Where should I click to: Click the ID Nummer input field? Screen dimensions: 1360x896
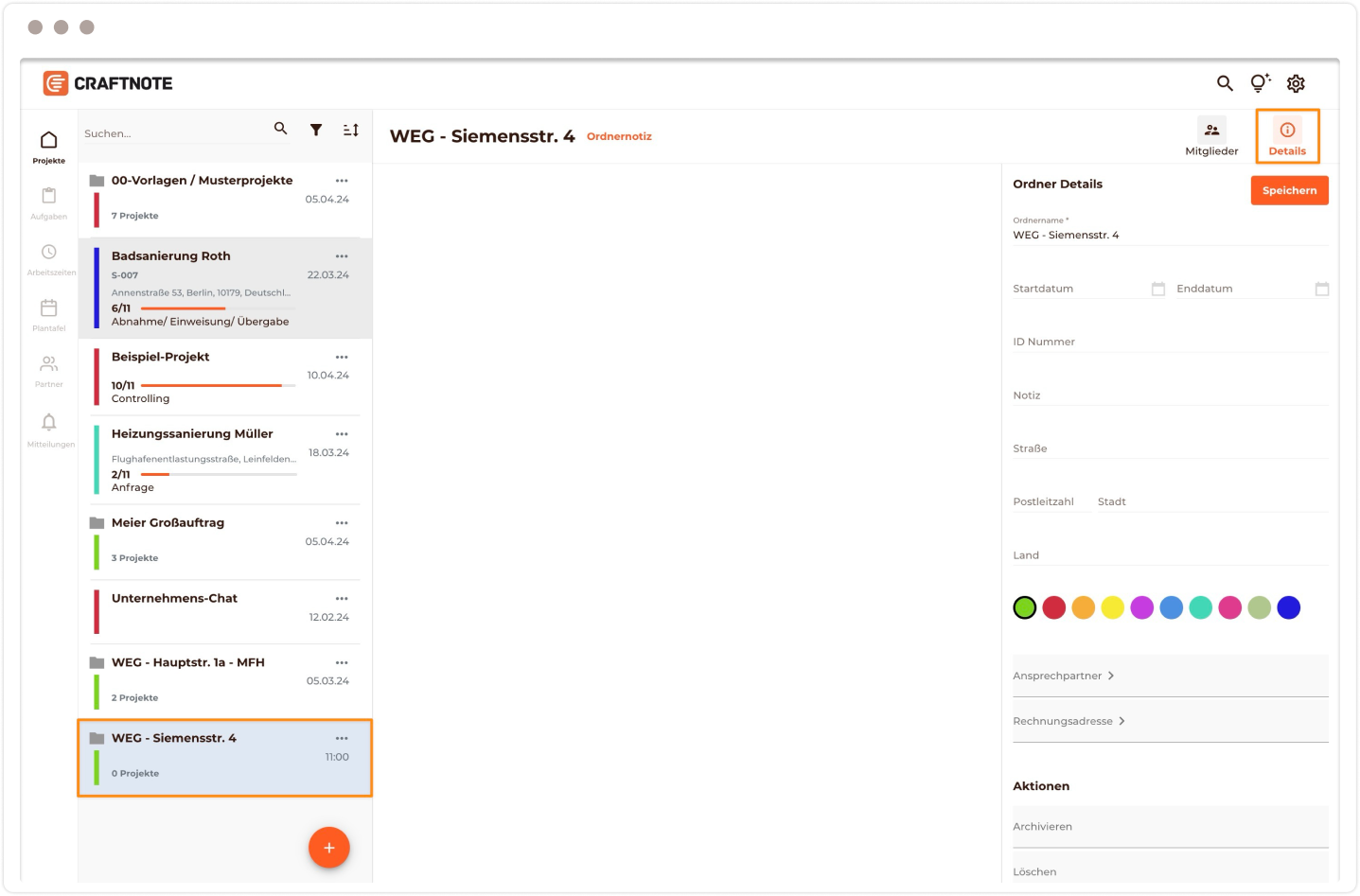[1170, 342]
